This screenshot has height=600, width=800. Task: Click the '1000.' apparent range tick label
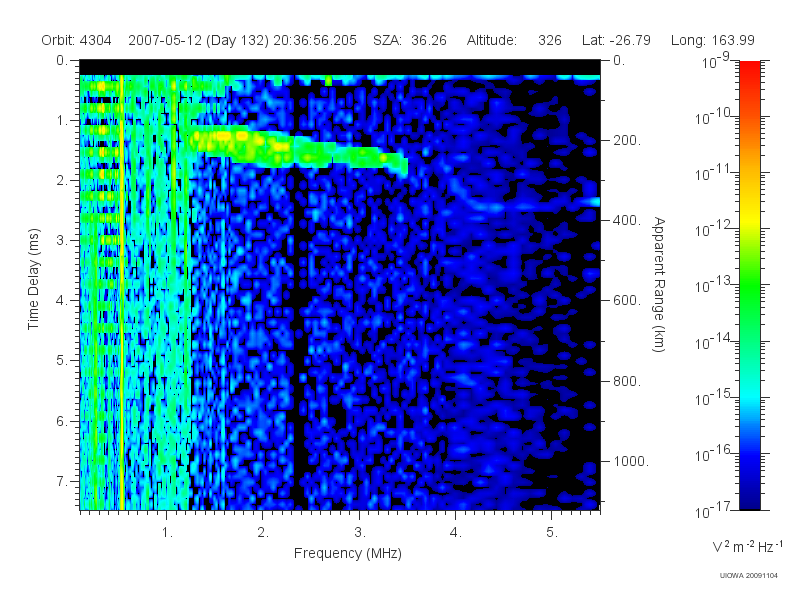click(631, 461)
